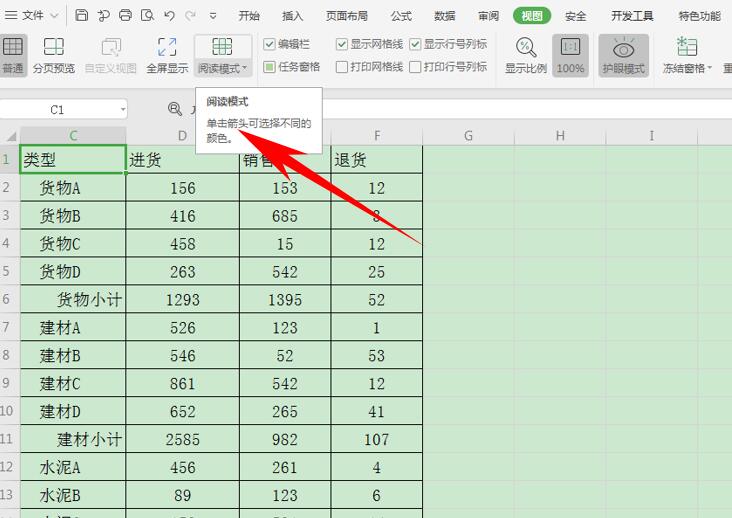Toggle 护眼模式 eye protection mode
This screenshot has height=518, width=732.
point(624,56)
